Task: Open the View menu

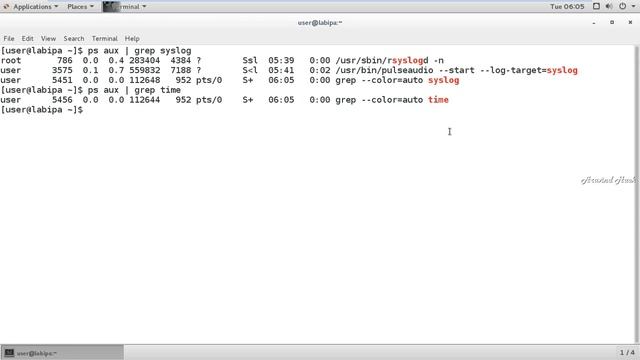Action: click(x=48, y=38)
